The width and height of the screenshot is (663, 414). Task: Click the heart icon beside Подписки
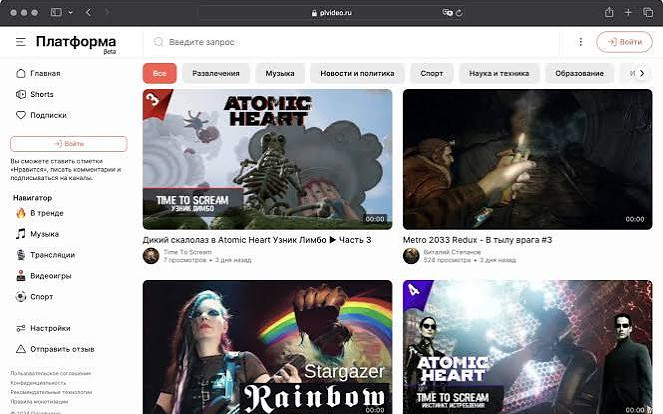[x=21, y=115]
